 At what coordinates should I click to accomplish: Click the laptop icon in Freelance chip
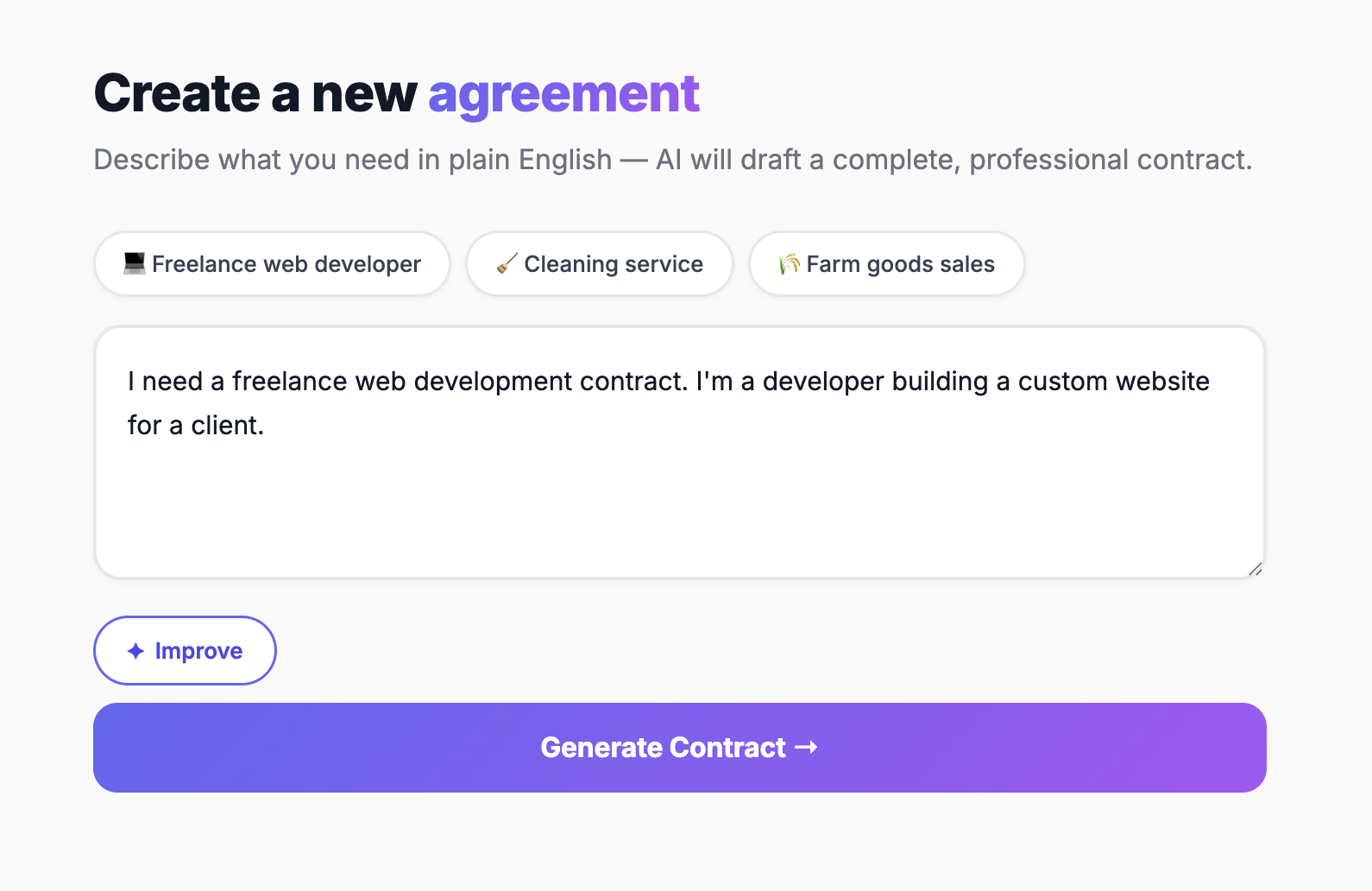pos(134,263)
